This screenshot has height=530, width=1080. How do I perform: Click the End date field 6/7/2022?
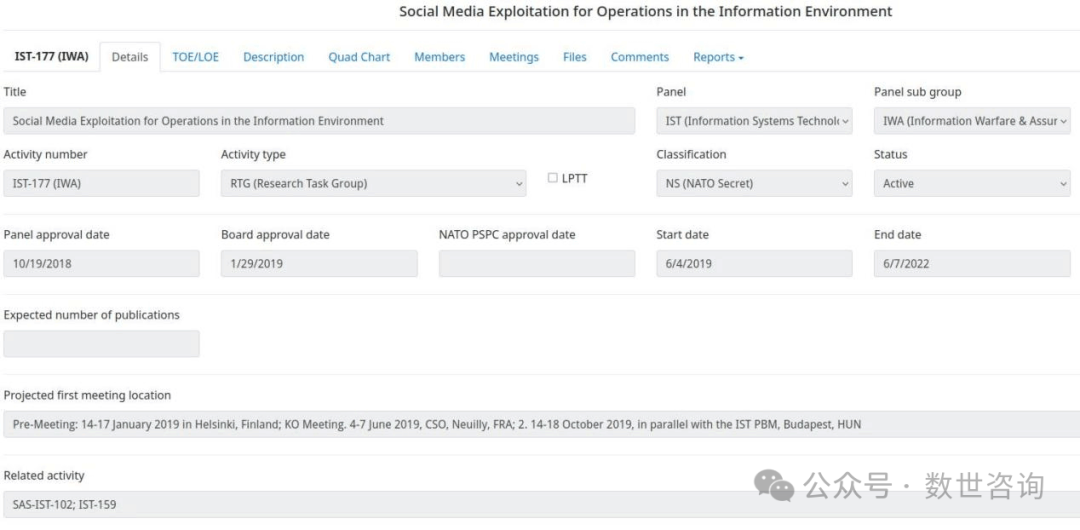coord(972,263)
